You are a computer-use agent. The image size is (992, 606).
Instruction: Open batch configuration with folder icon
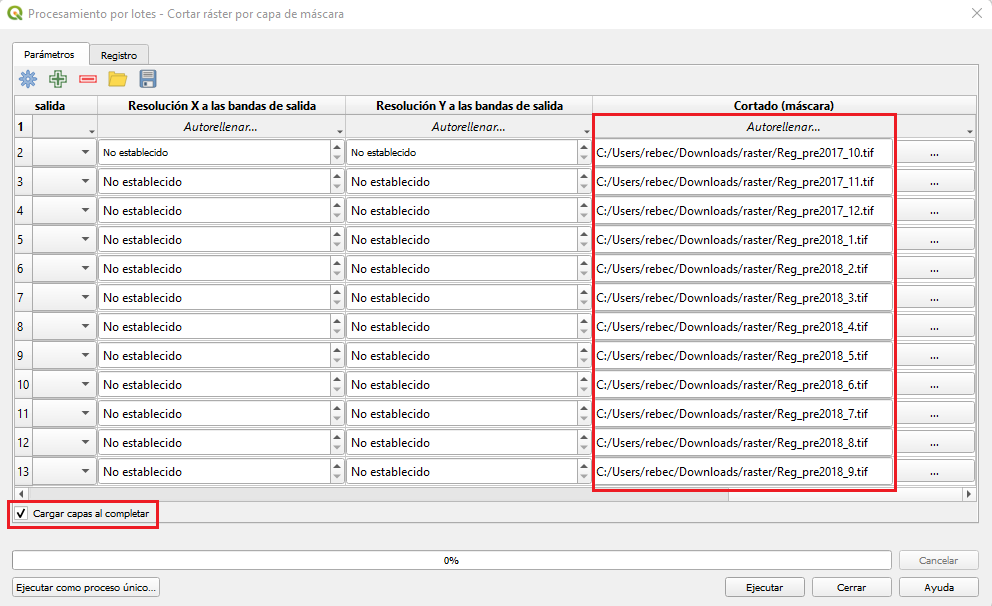coord(118,79)
